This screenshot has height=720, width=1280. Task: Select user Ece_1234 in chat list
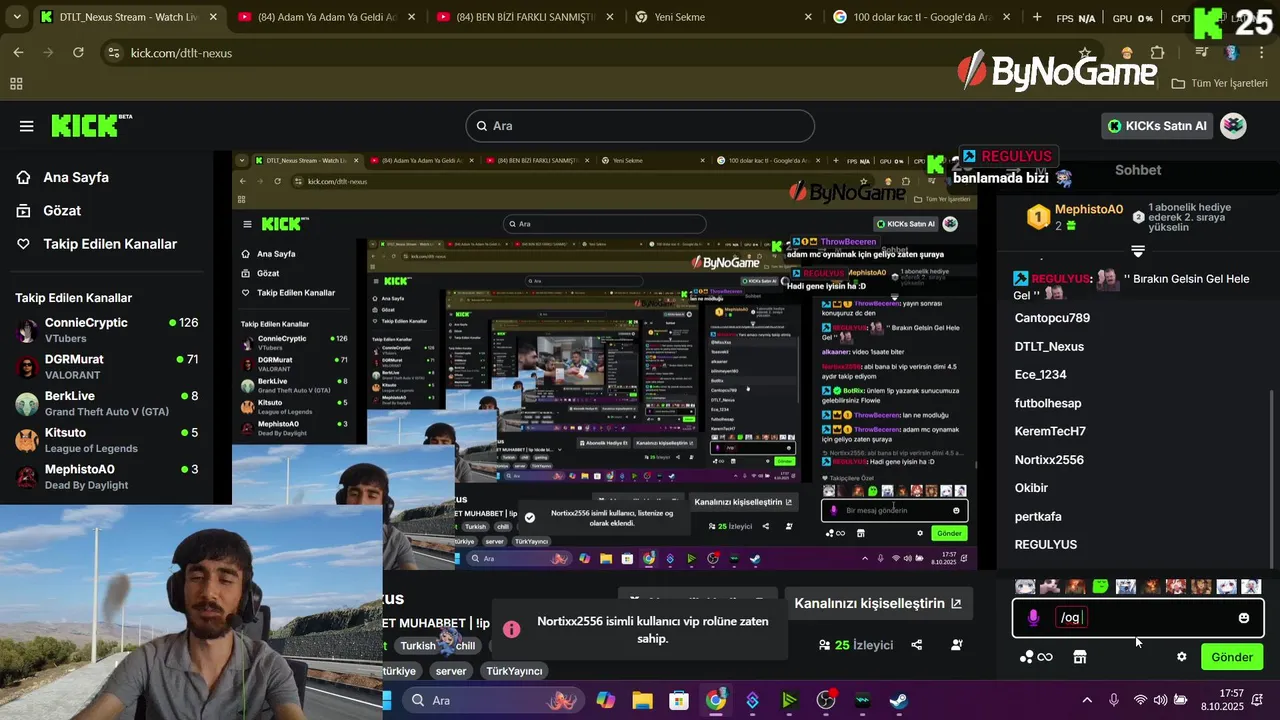coord(1040,375)
